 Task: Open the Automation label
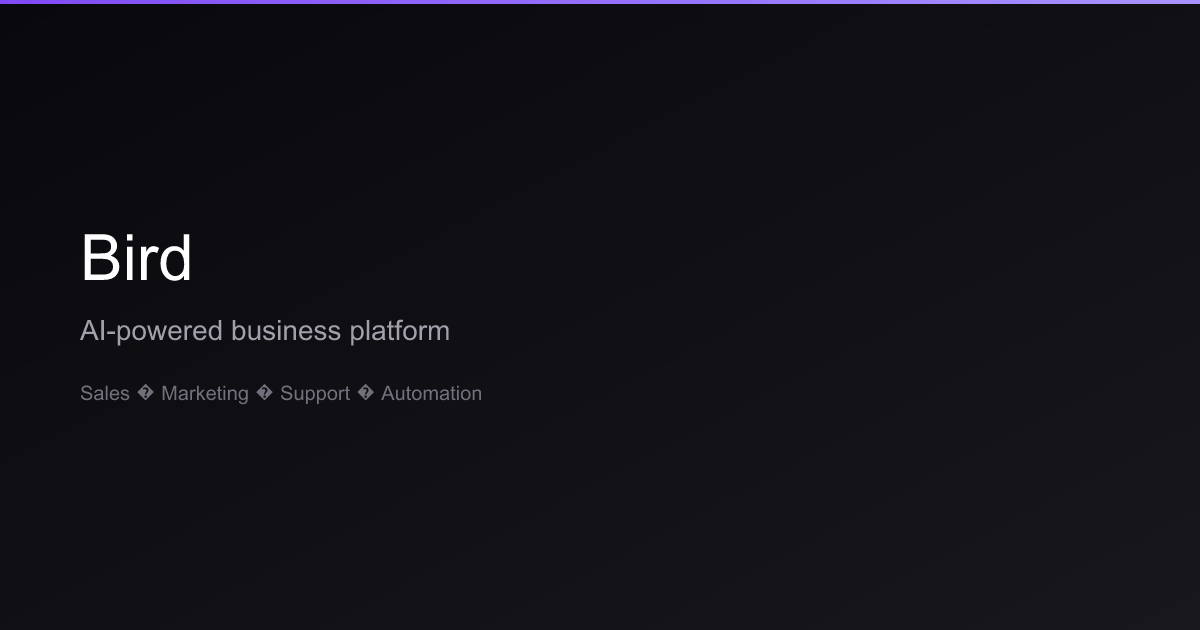point(431,394)
